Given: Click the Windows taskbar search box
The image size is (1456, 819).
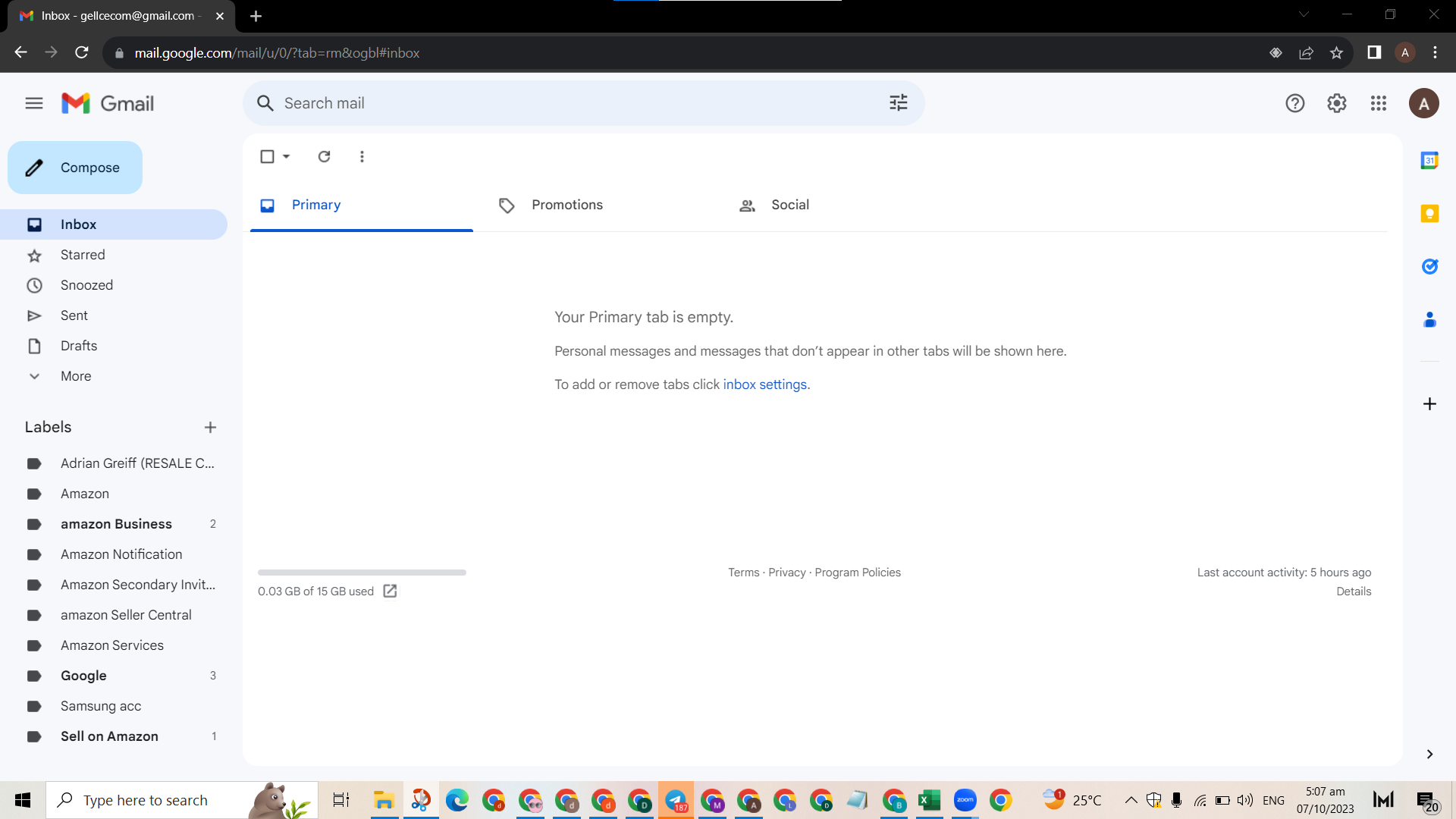Looking at the screenshot, I should click(182, 800).
